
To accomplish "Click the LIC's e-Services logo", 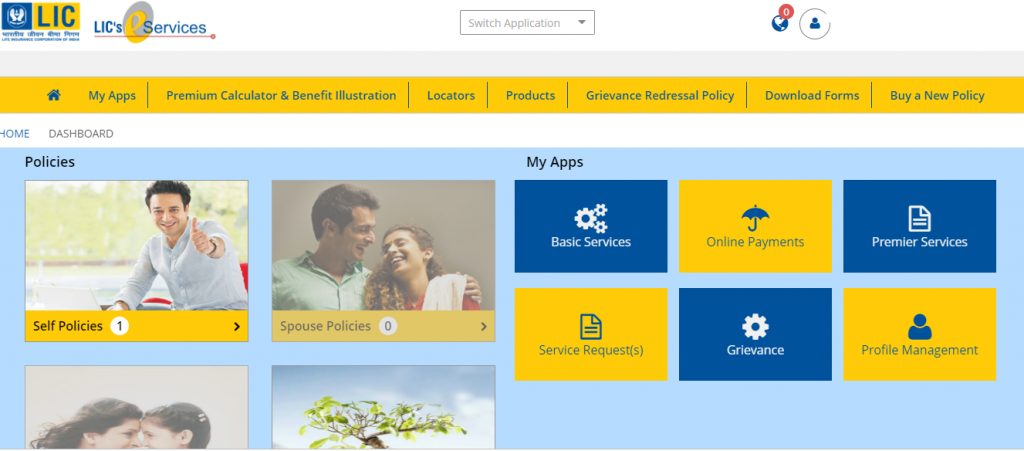I will click(x=155, y=24).
